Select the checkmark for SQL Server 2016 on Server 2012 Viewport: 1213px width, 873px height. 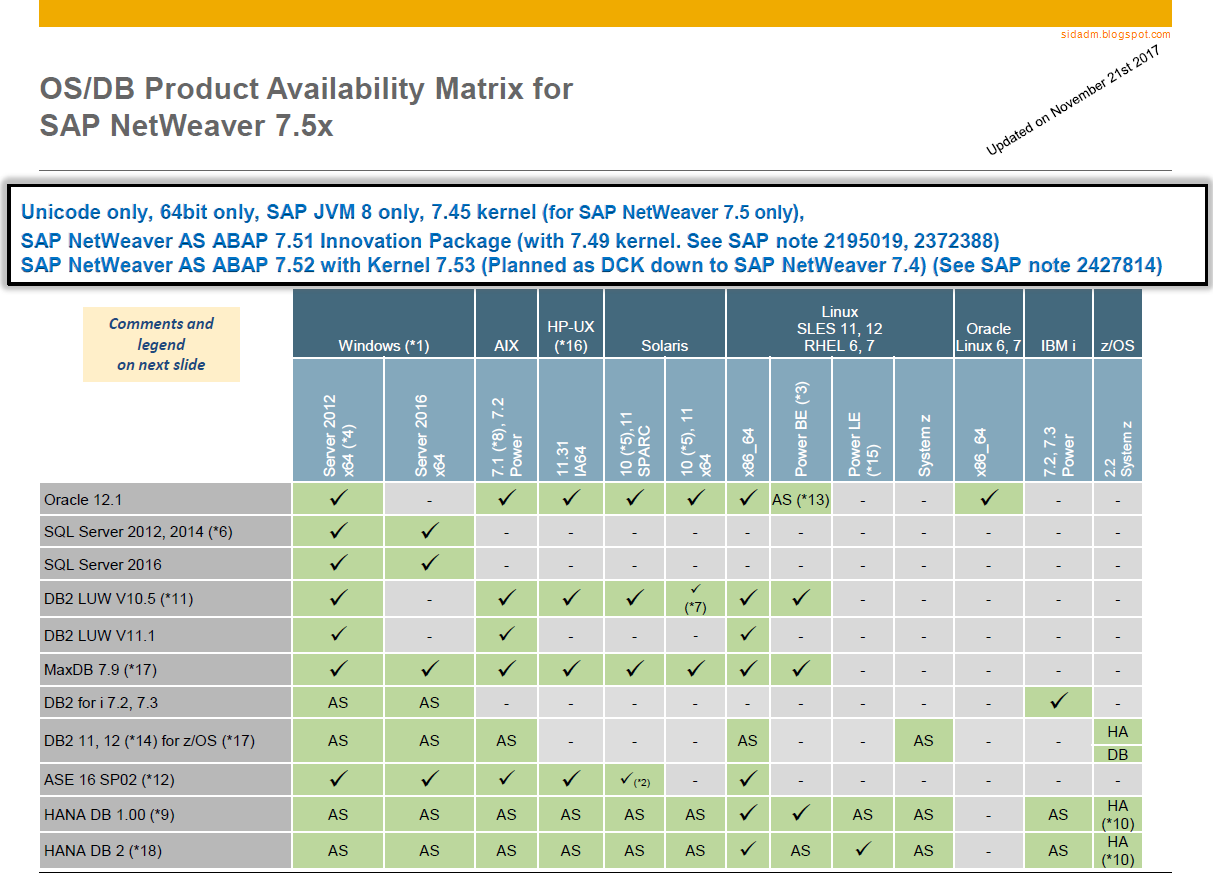336,563
